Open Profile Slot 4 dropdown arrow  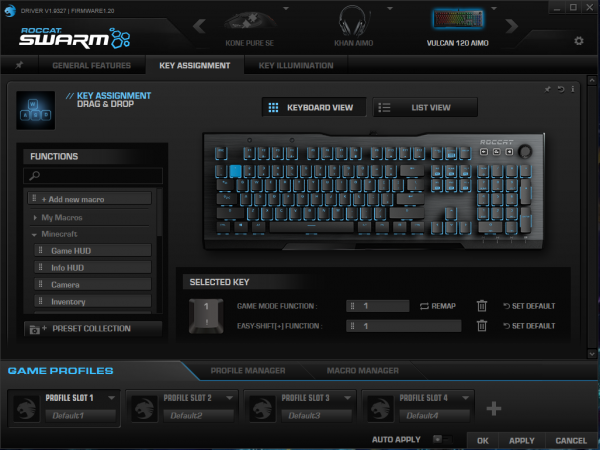[x=466, y=398]
